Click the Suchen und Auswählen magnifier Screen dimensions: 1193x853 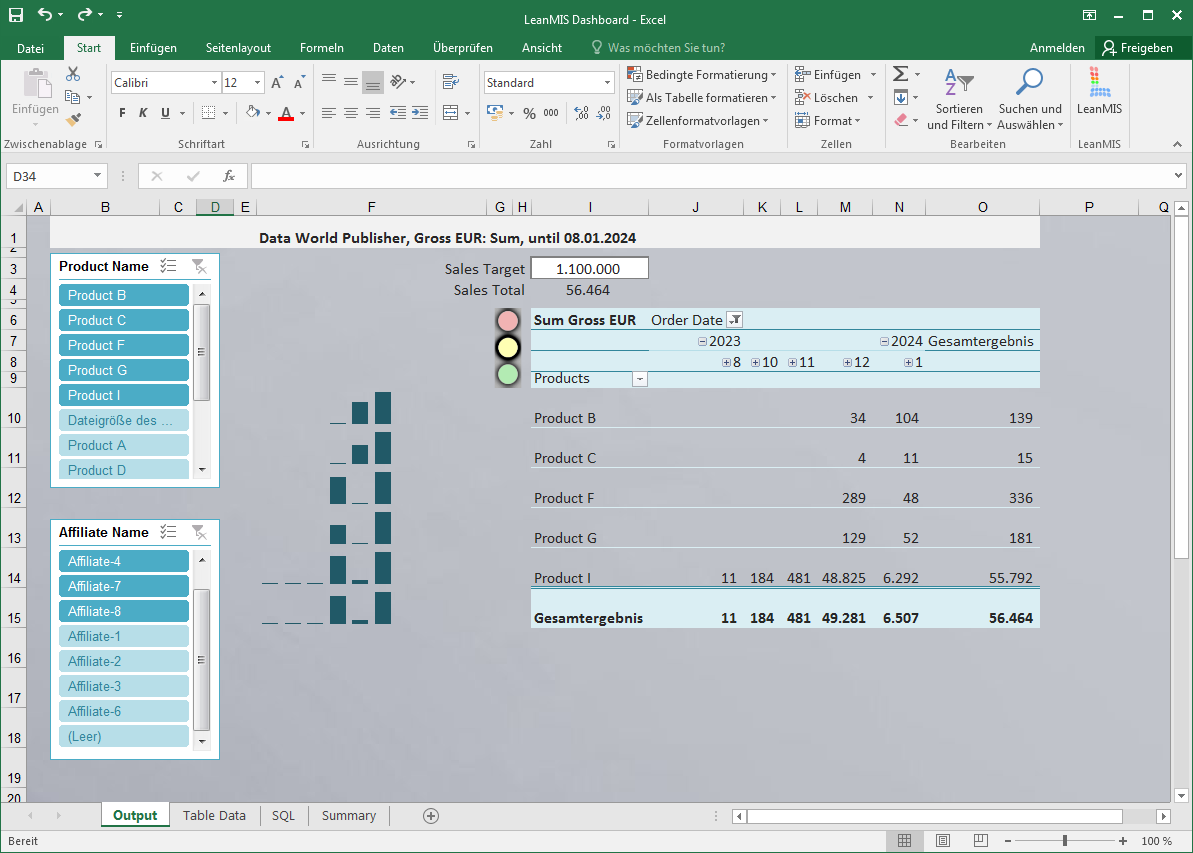pos(1029,84)
